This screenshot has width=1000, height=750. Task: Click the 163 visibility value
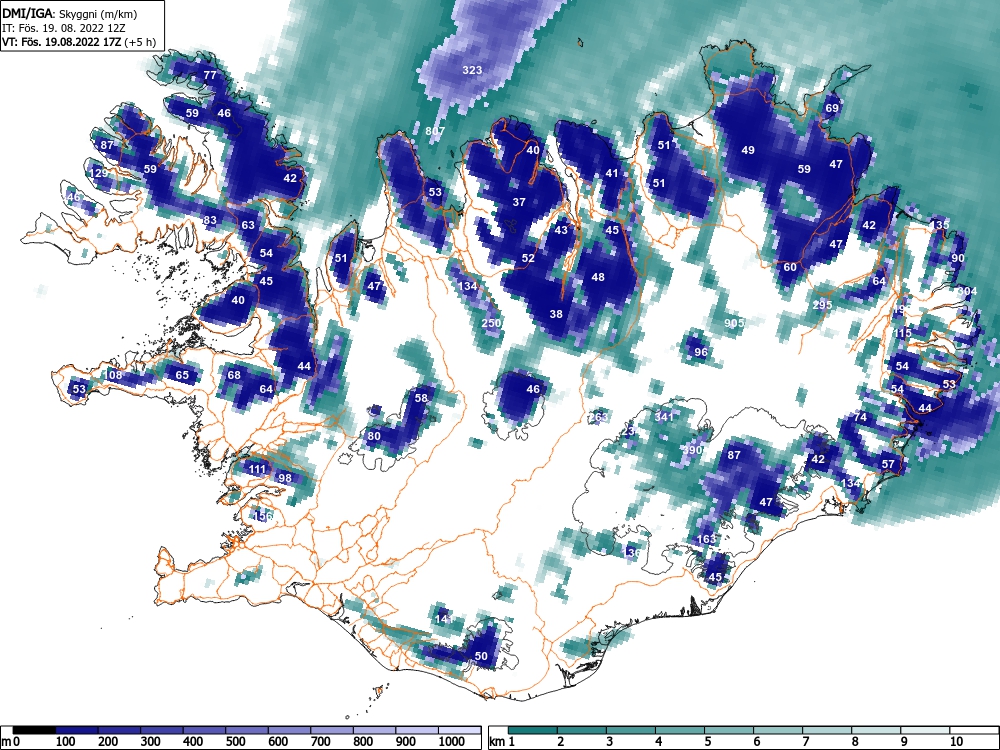pos(706,540)
